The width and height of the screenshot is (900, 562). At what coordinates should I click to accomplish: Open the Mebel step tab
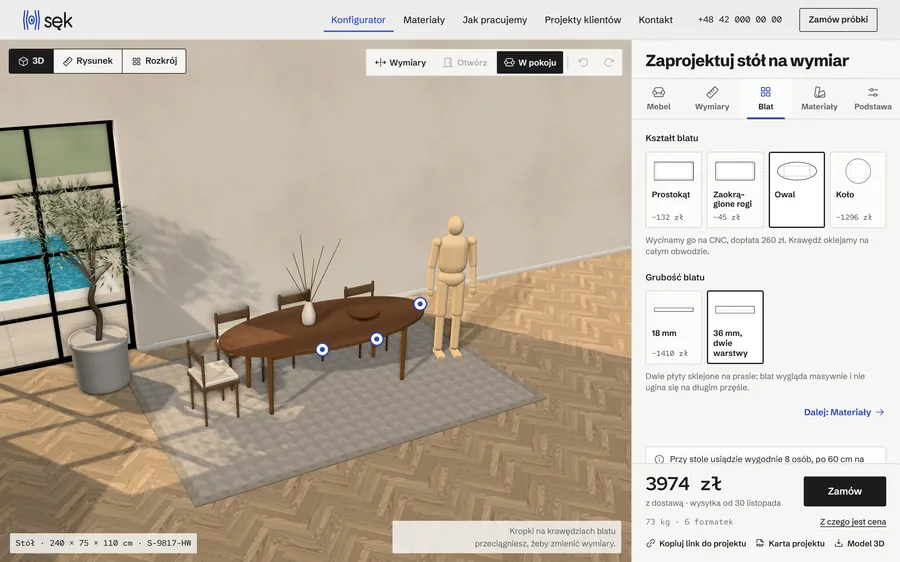pyautogui.click(x=658, y=99)
